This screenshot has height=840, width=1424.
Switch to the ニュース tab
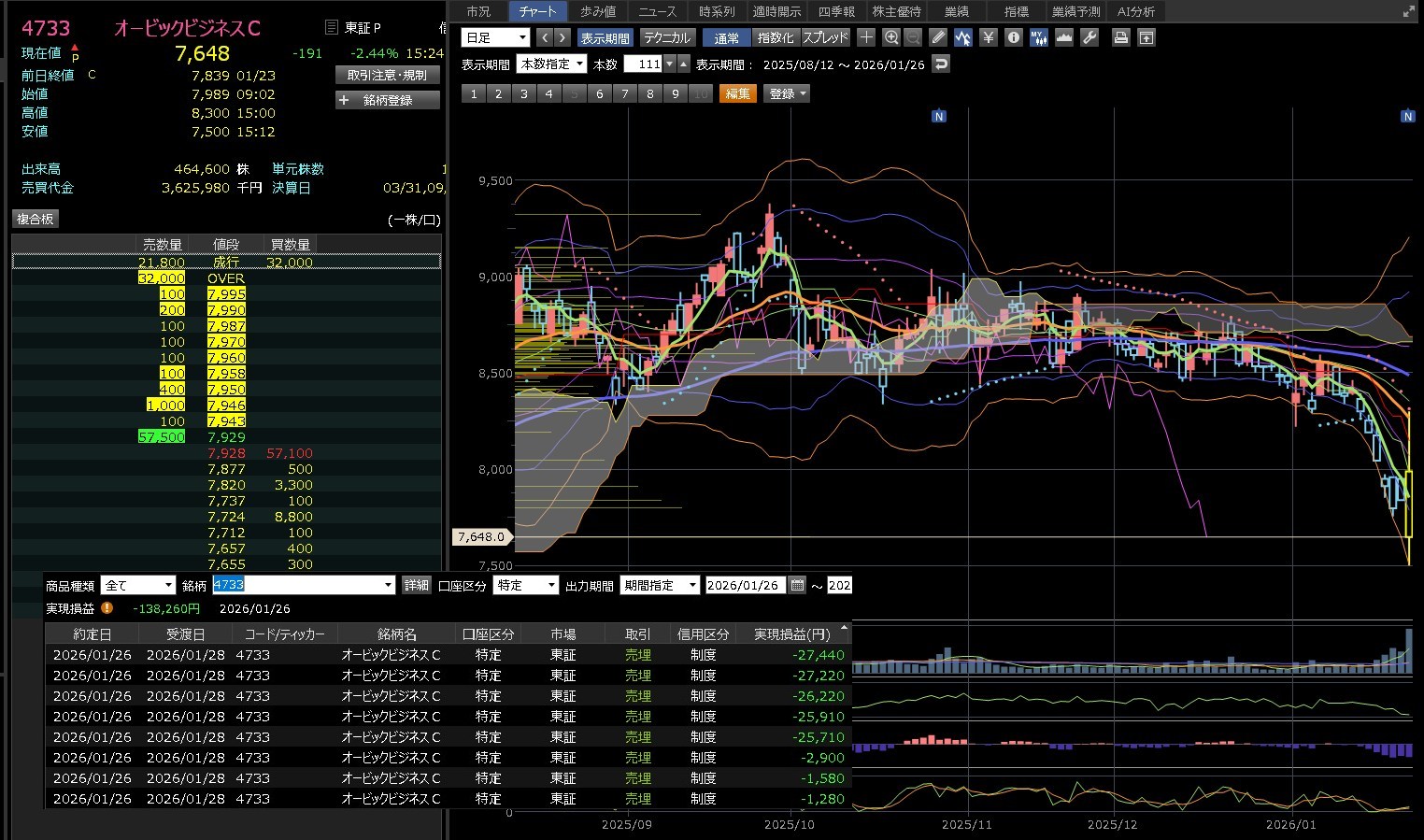tap(657, 11)
